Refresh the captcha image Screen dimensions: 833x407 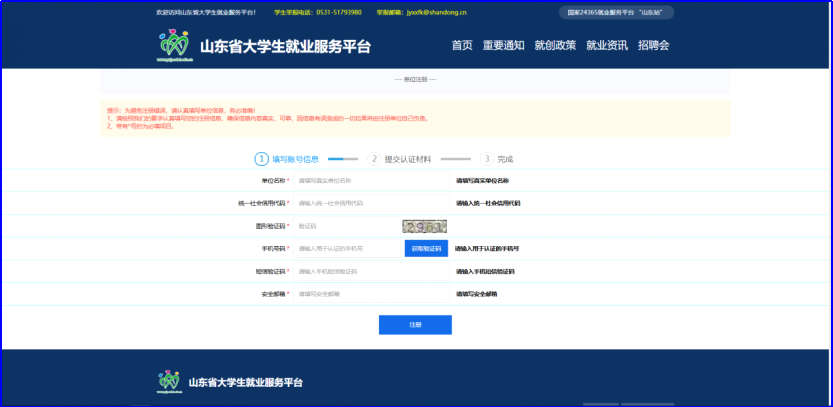(x=424, y=226)
